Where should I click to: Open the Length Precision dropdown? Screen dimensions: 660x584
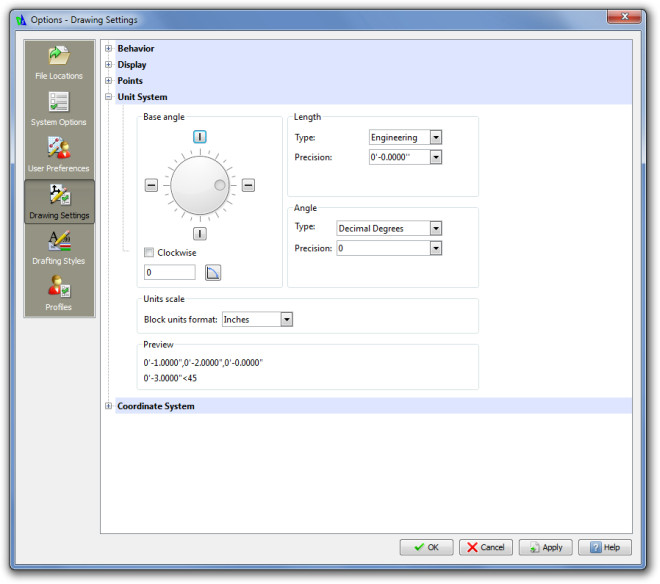pyautogui.click(x=436, y=157)
